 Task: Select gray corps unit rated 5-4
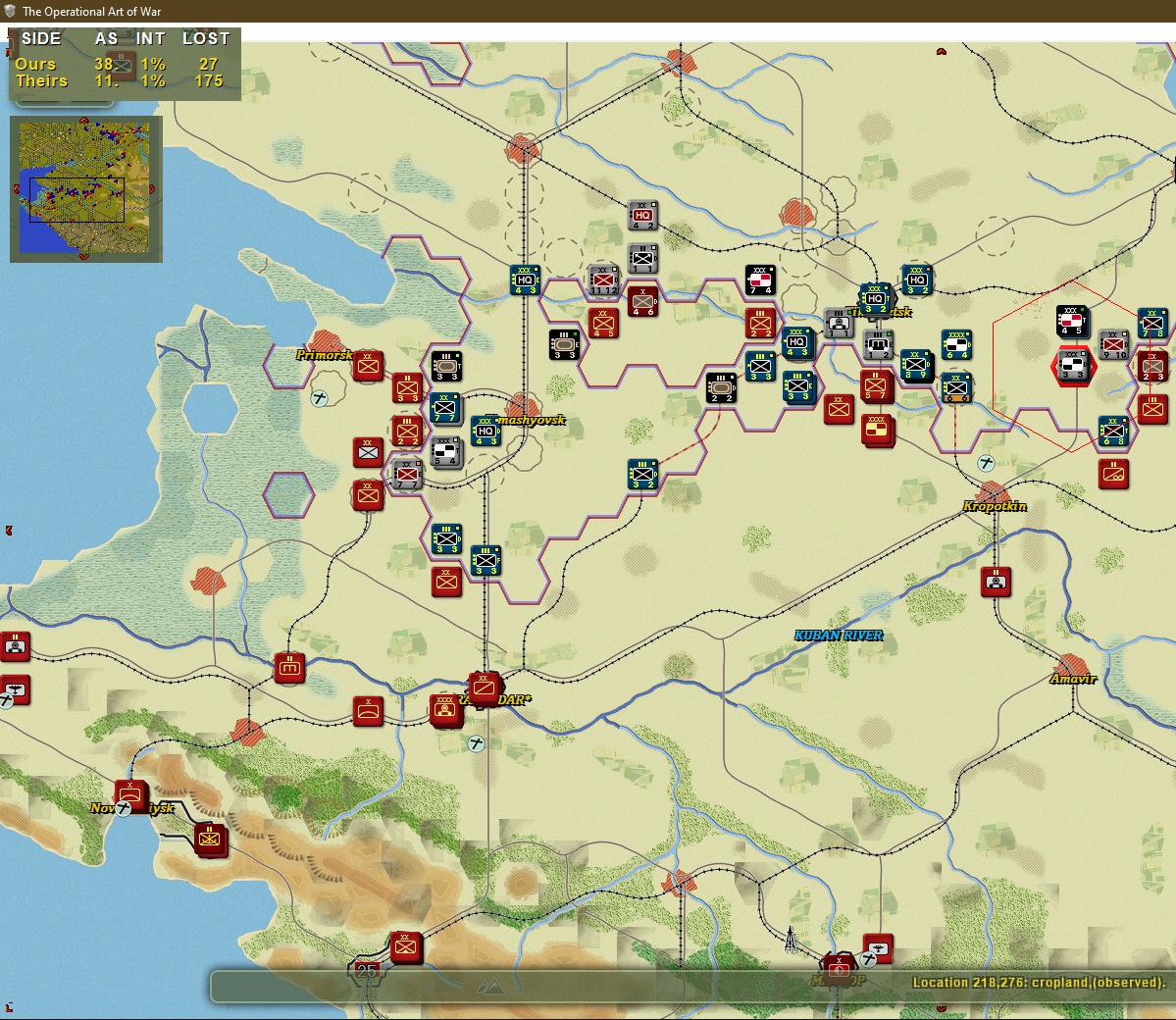pyautogui.click(x=445, y=451)
